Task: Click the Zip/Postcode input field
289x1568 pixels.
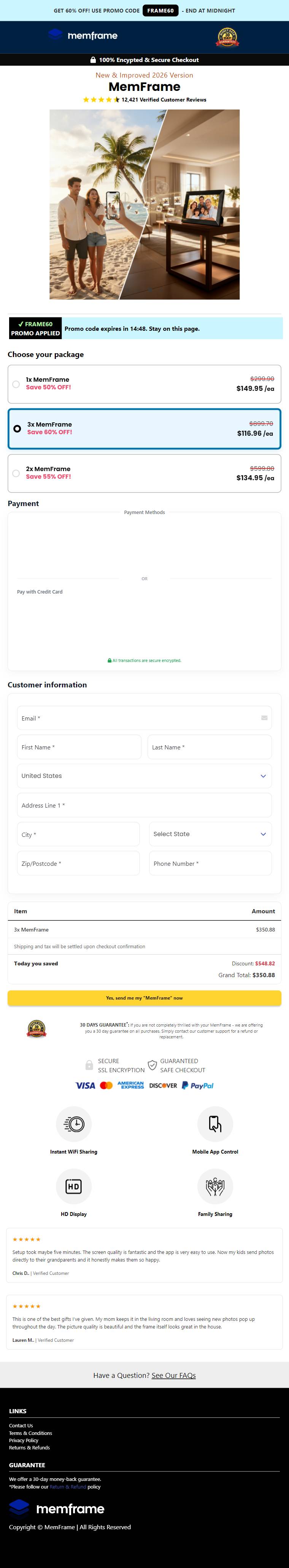Action: (78, 864)
